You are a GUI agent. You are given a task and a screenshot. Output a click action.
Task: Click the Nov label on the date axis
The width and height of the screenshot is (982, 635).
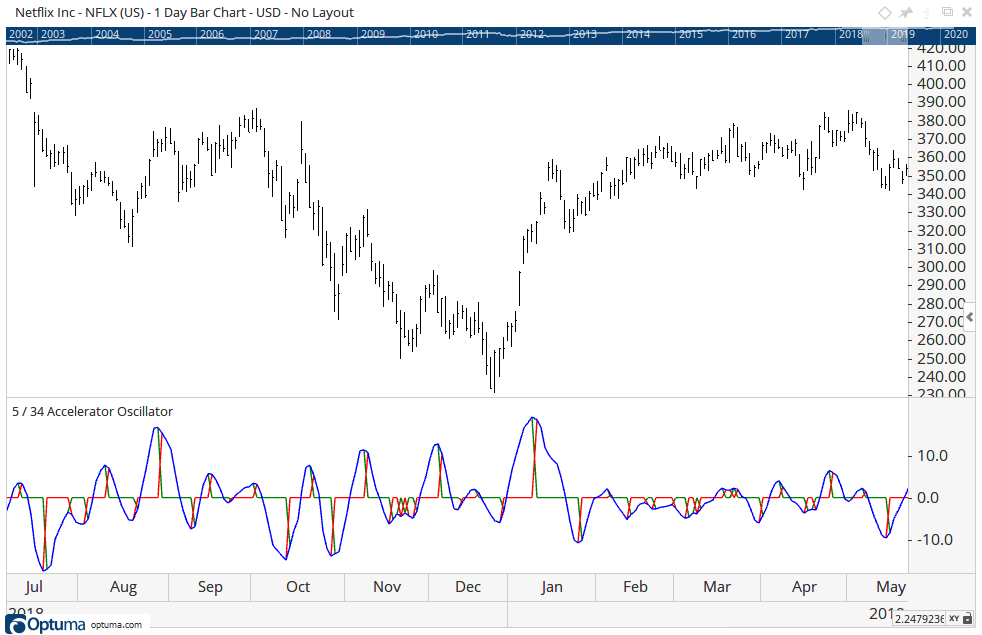(387, 587)
